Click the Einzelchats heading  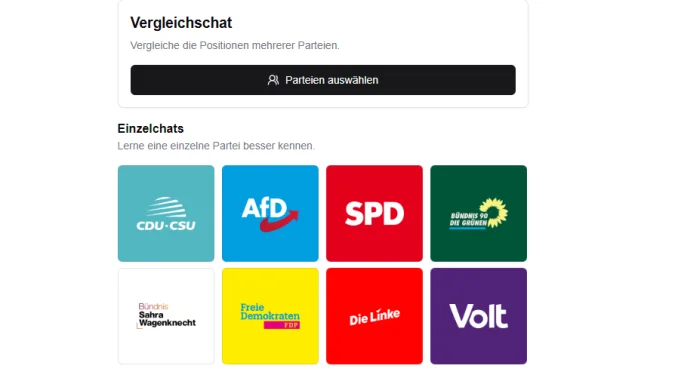(150, 128)
